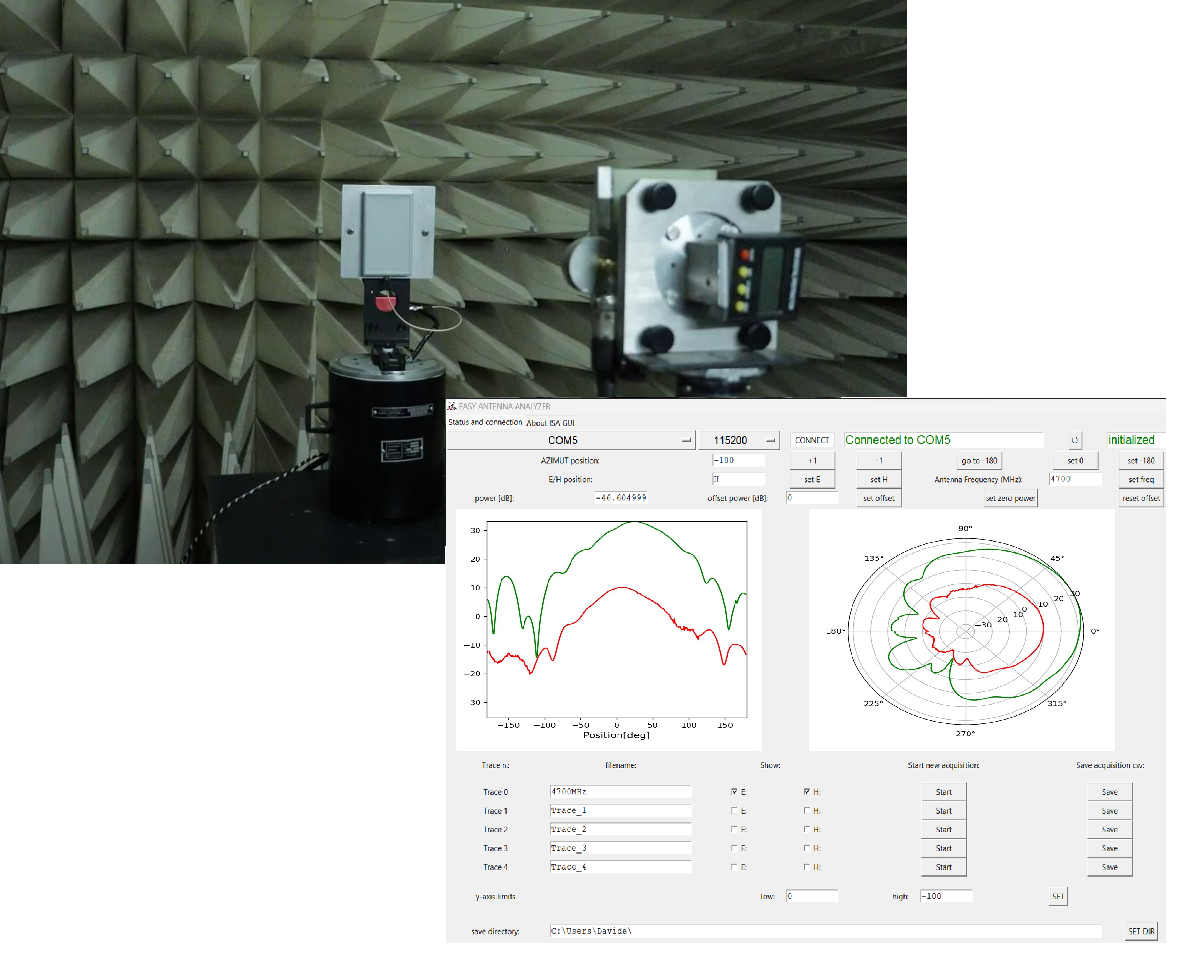This screenshot has height=967, width=1190.
Task: Click Start for Trace 3 acquisition
Action: [943, 849]
